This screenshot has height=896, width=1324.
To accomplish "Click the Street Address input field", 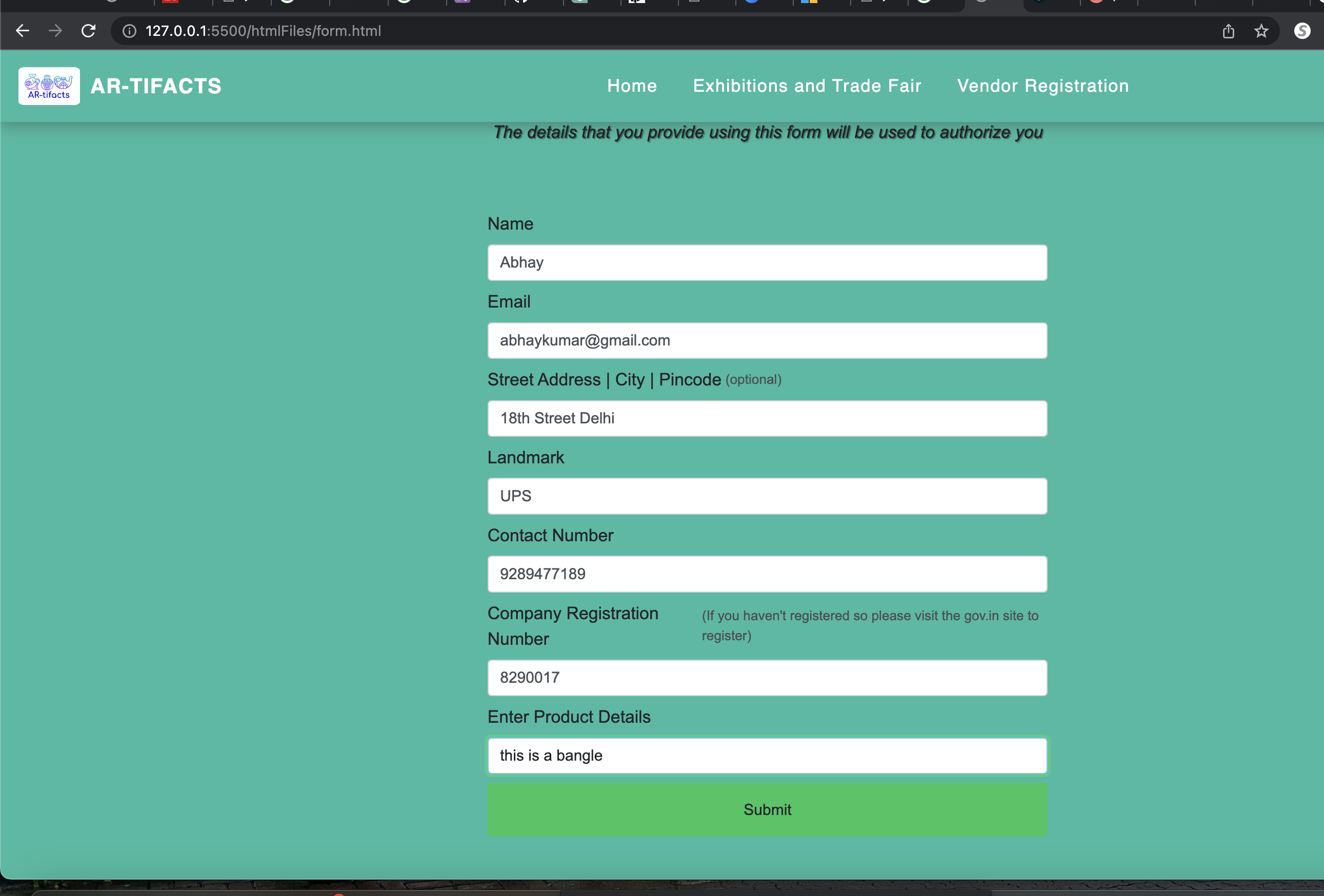I will point(767,419).
